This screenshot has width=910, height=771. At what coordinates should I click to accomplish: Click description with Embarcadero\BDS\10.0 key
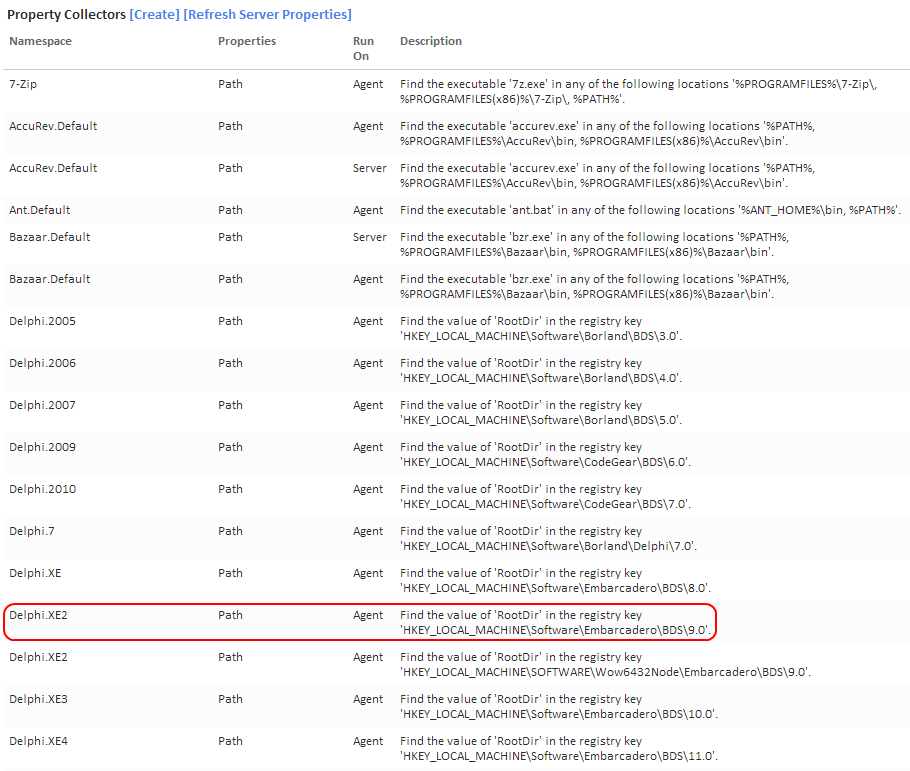(x=558, y=706)
